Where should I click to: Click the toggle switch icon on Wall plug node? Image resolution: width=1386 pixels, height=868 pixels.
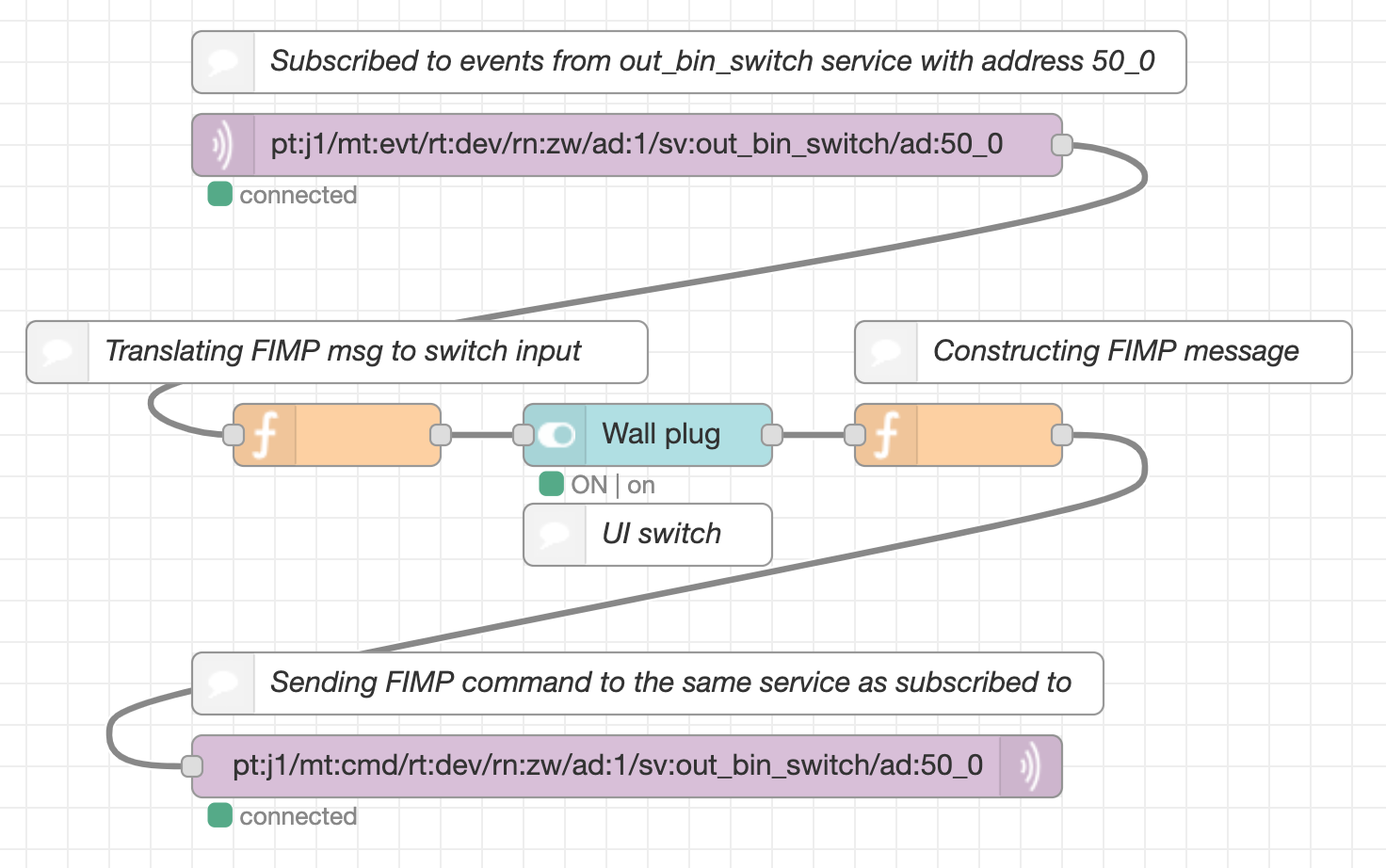(x=556, y=435)
